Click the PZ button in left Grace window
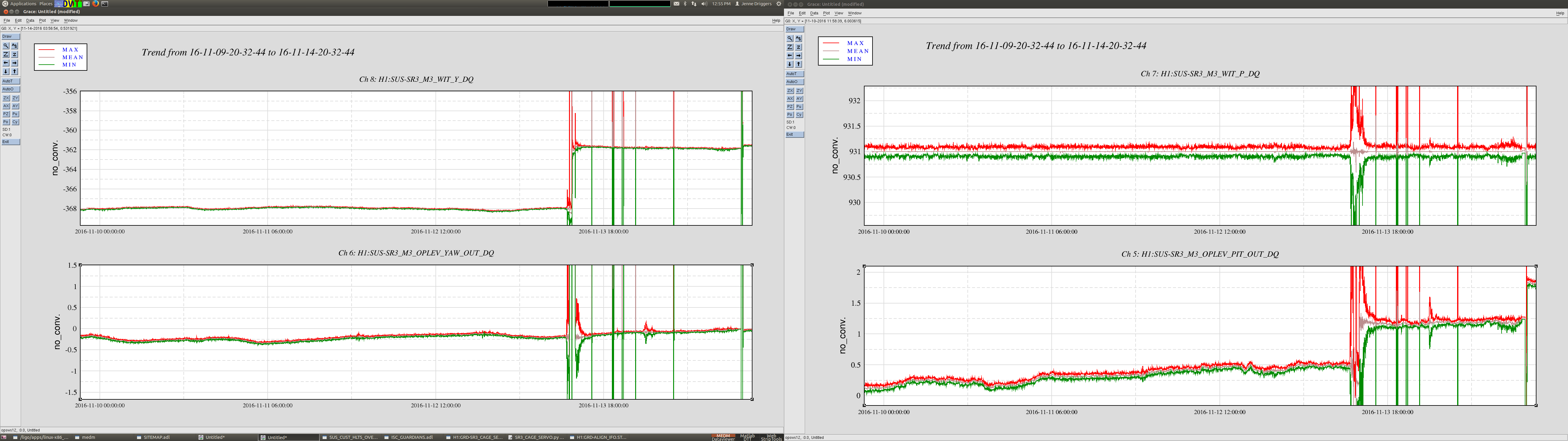1568x441 pixels. 6,114
